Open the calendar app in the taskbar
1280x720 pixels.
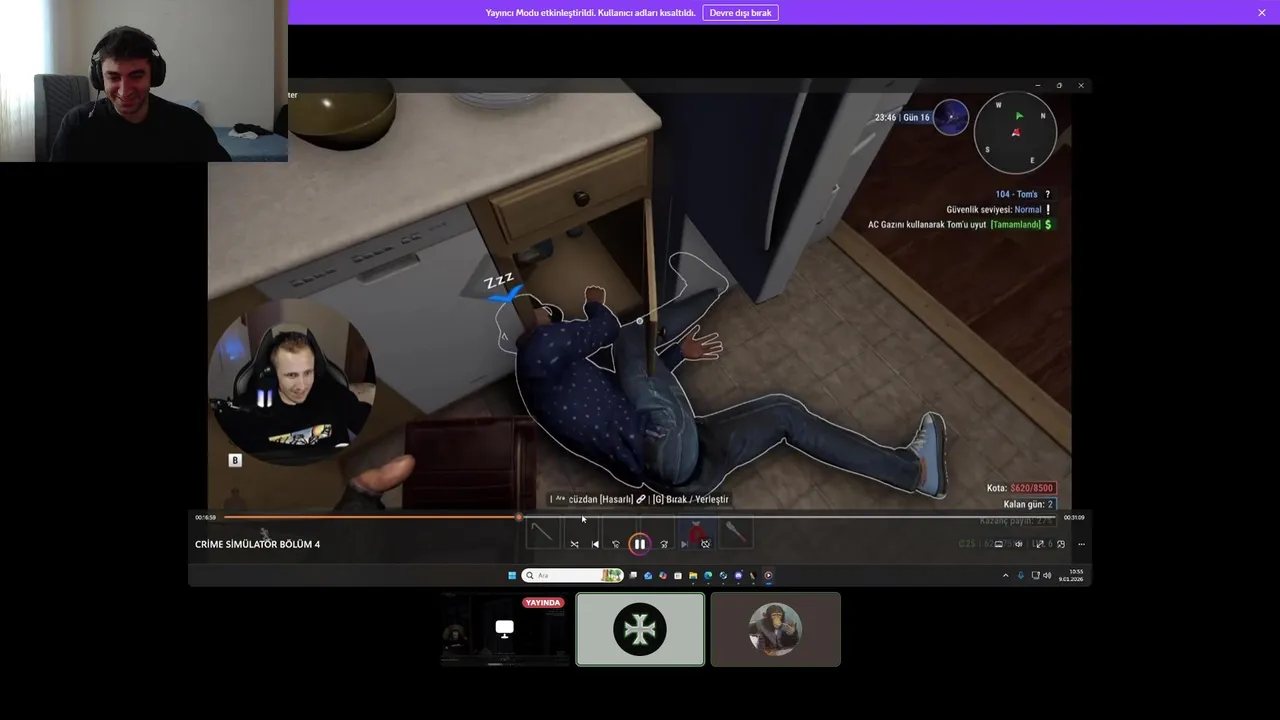(678, 575)
